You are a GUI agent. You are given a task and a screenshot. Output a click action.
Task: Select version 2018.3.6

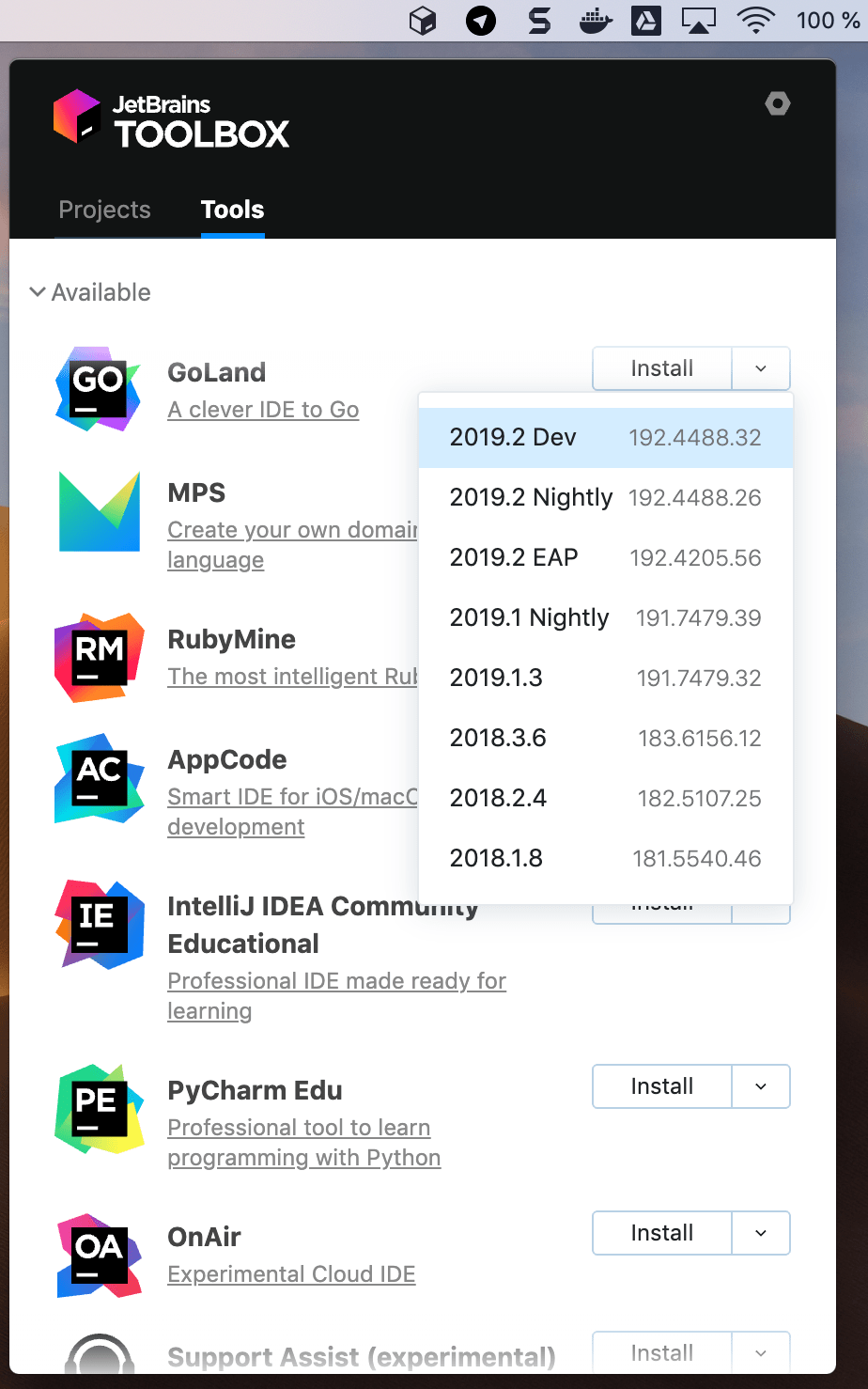click(x=606, y=738)
